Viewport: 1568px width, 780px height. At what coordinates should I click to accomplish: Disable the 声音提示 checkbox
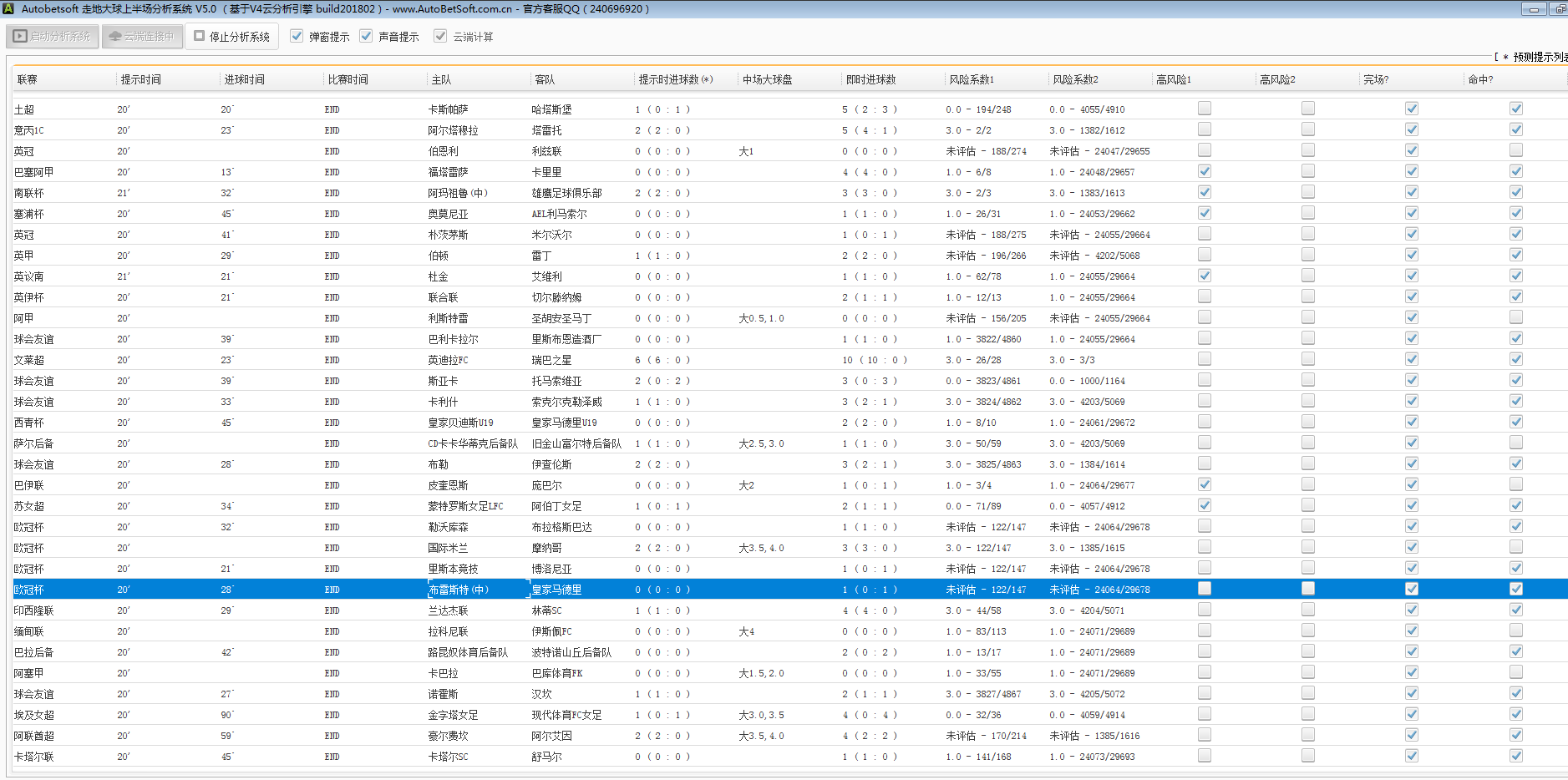[366, 37]
